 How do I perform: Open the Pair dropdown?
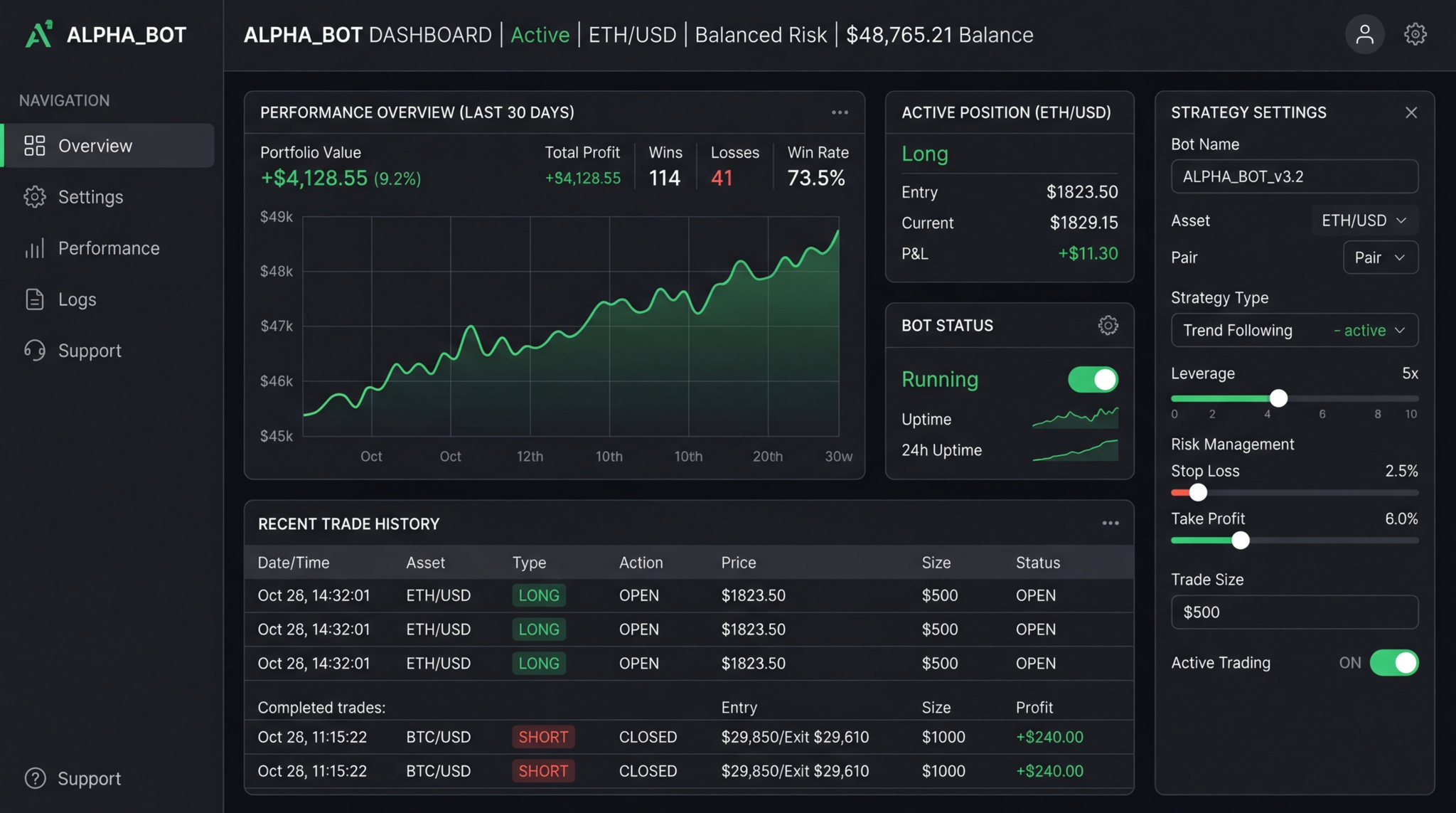pos(1380,257)
